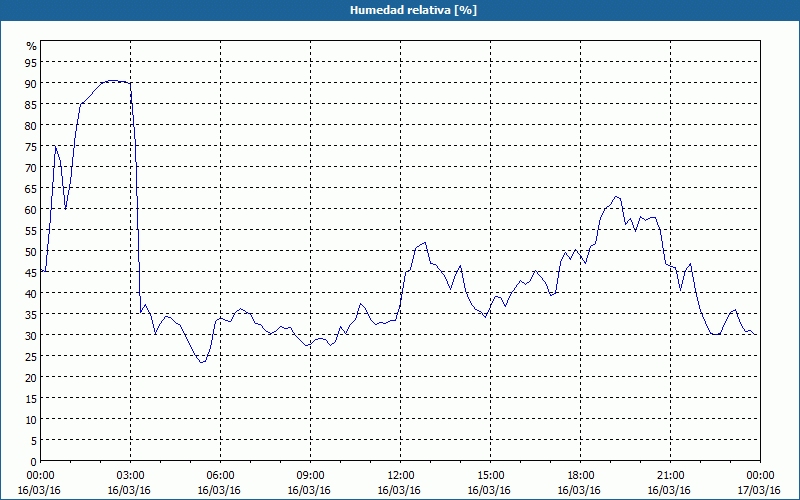Select the 40 value on the vertical axis
This screenshot has height=500, width=800.
(x=31, y=293)
